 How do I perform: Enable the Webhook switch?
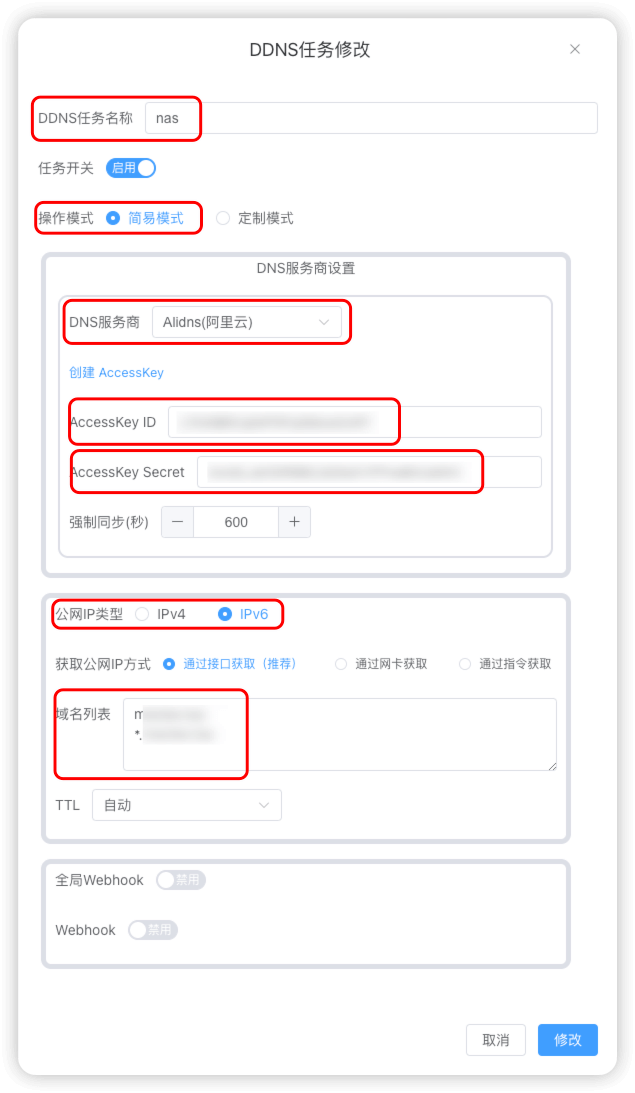coord(153,930)
